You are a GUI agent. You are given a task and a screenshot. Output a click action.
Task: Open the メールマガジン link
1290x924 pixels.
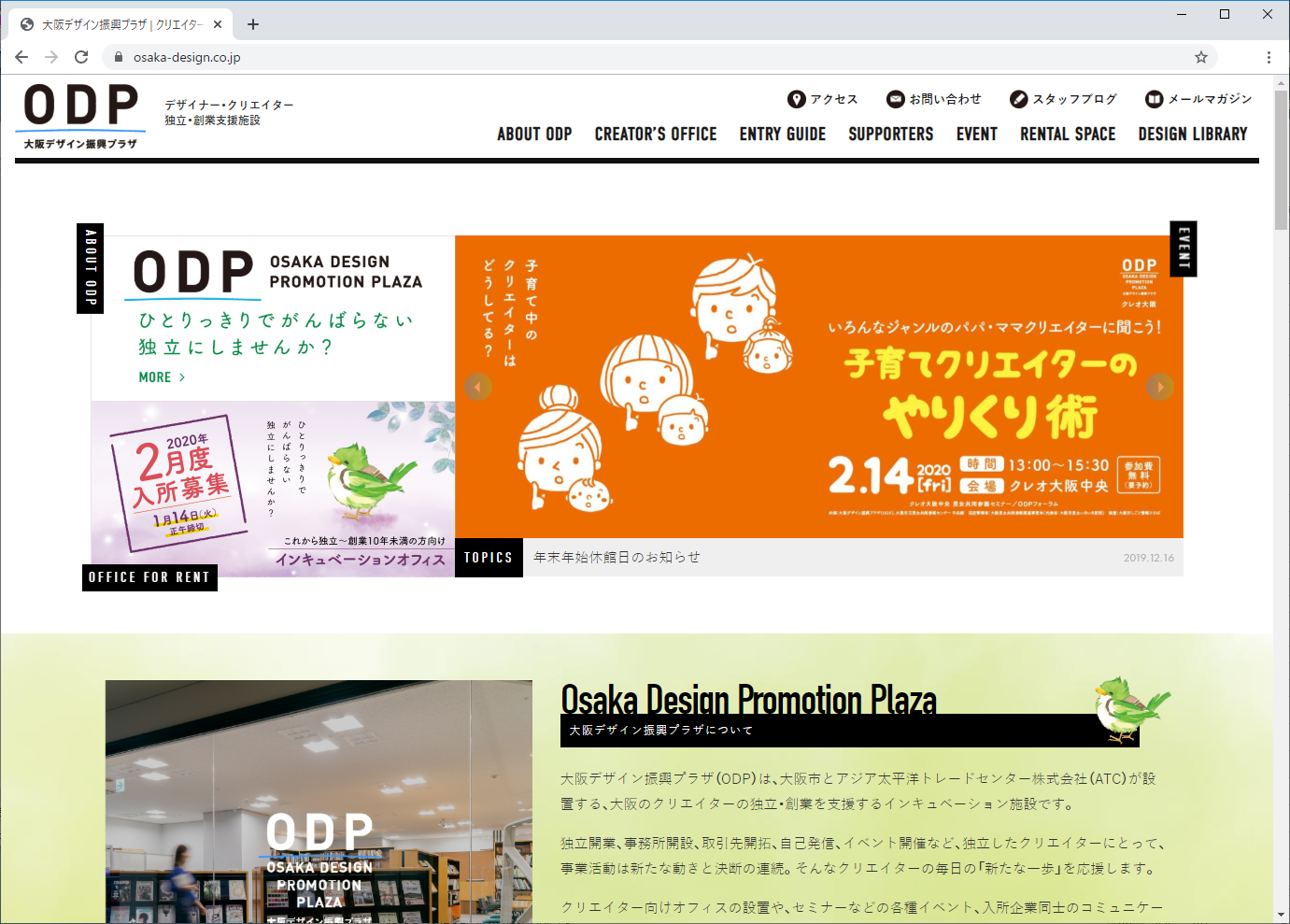pyautogui.click(x=1210, y=99)
